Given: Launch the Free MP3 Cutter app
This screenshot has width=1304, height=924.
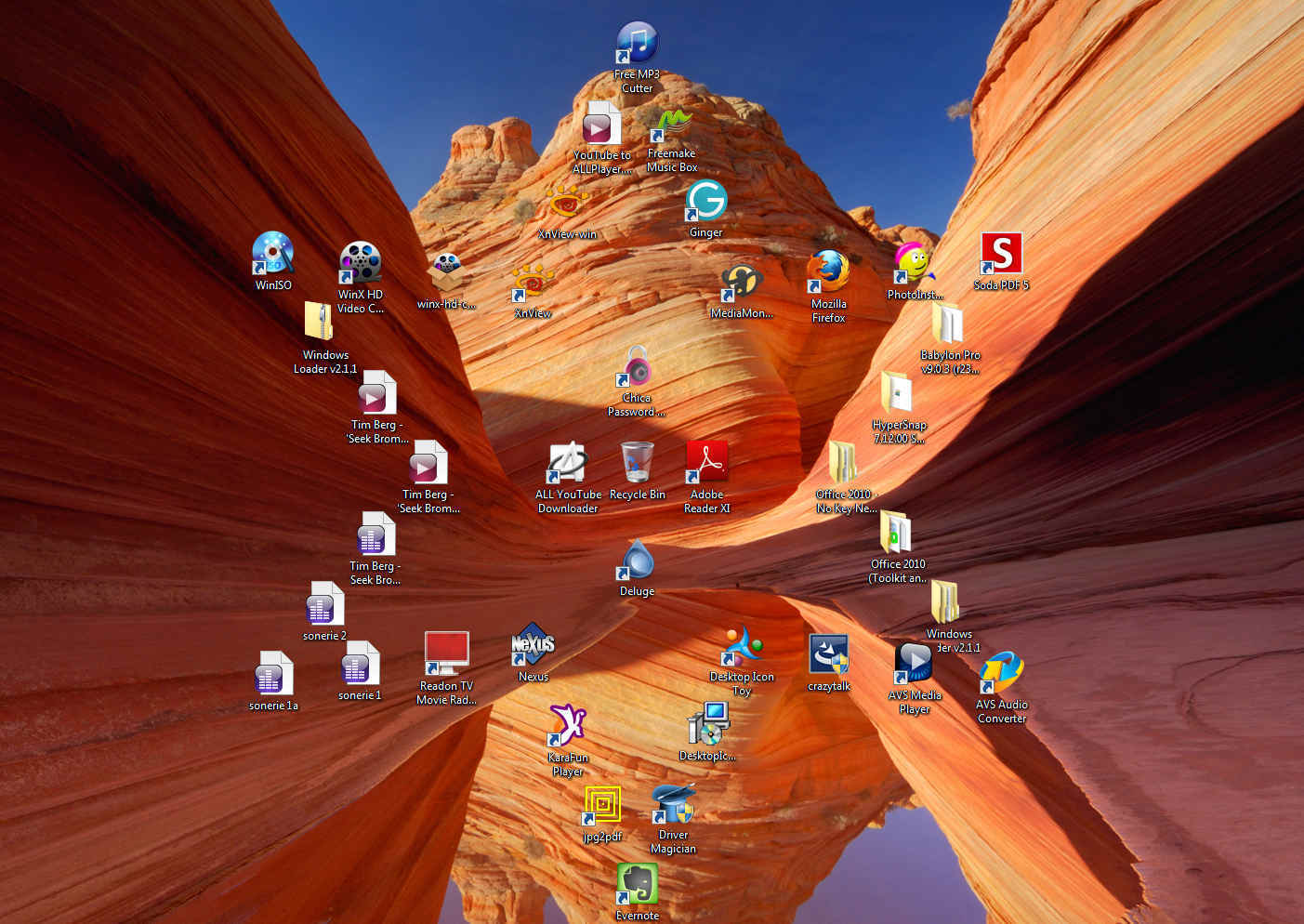Looking at the screenshot, I should coord(638,42).
